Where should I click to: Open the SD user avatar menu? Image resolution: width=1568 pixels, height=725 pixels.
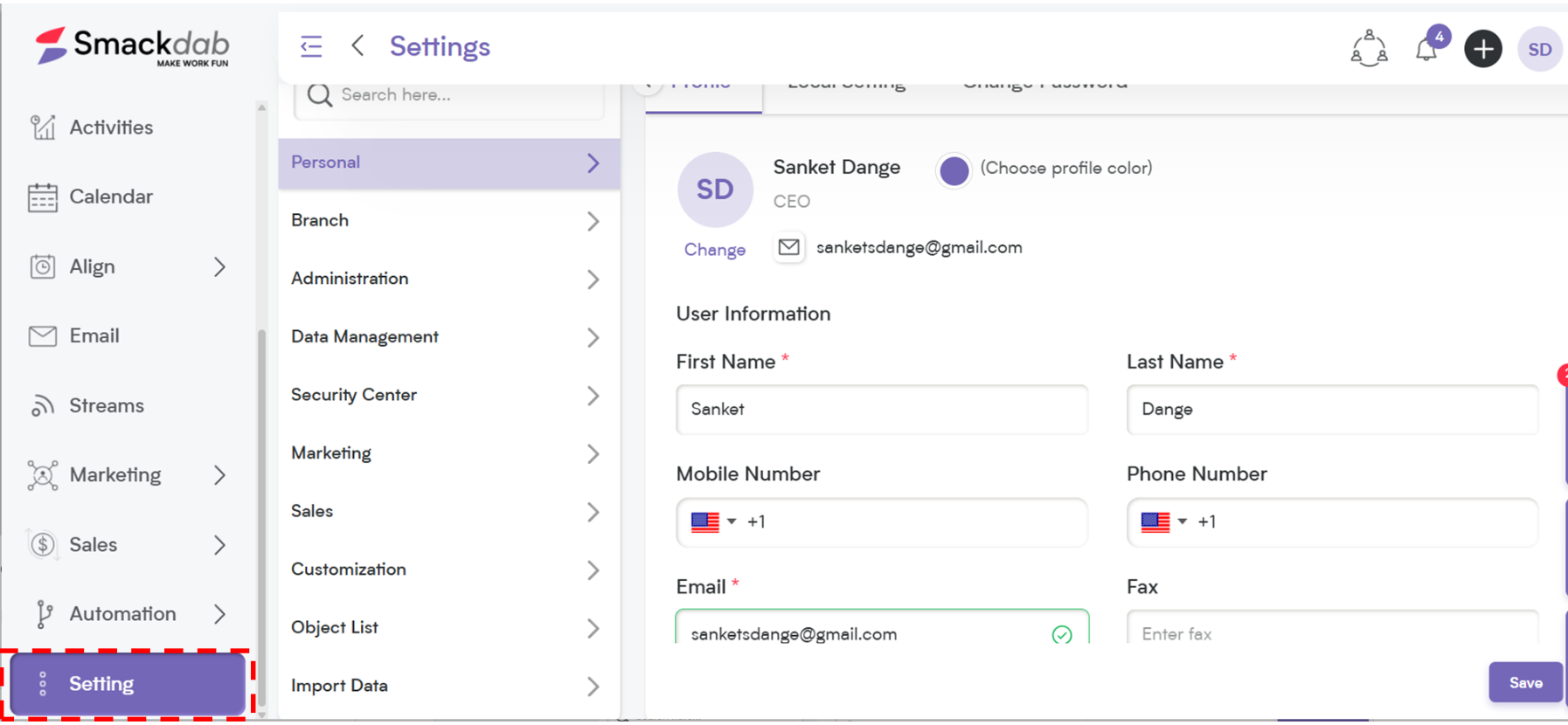click(x=1539, y=49)
